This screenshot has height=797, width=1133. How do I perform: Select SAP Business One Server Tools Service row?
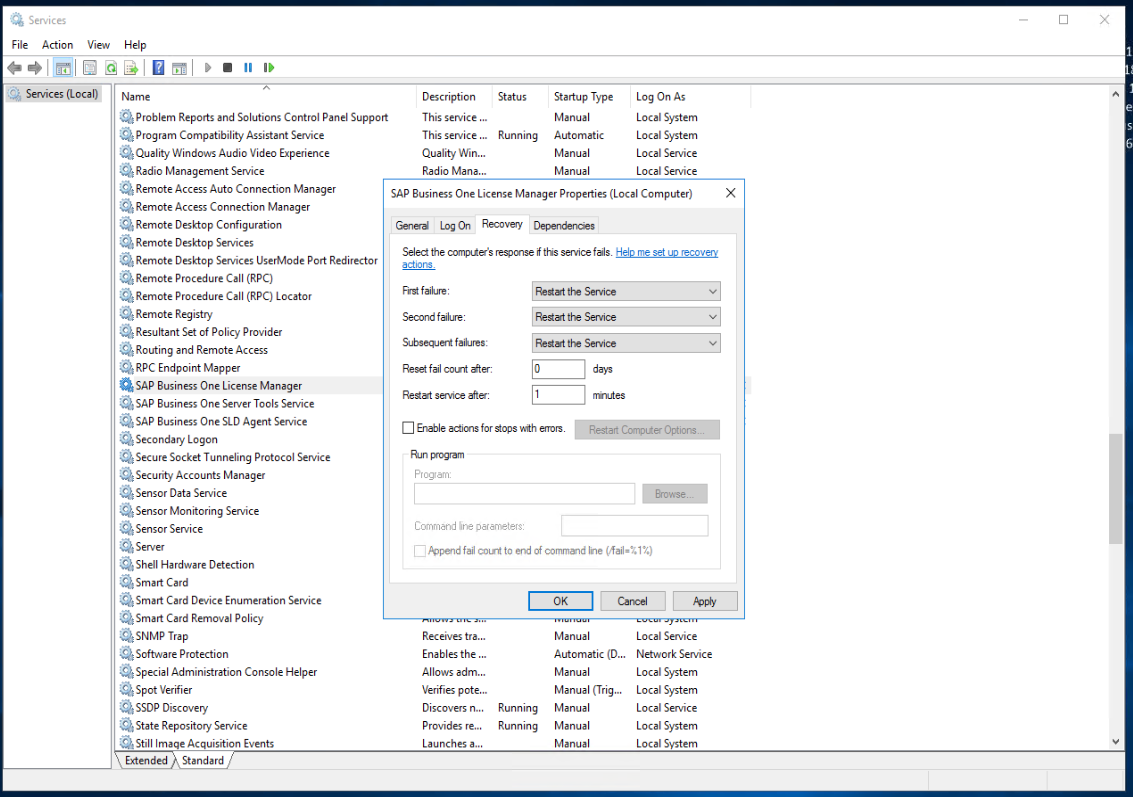pos(250,403)
